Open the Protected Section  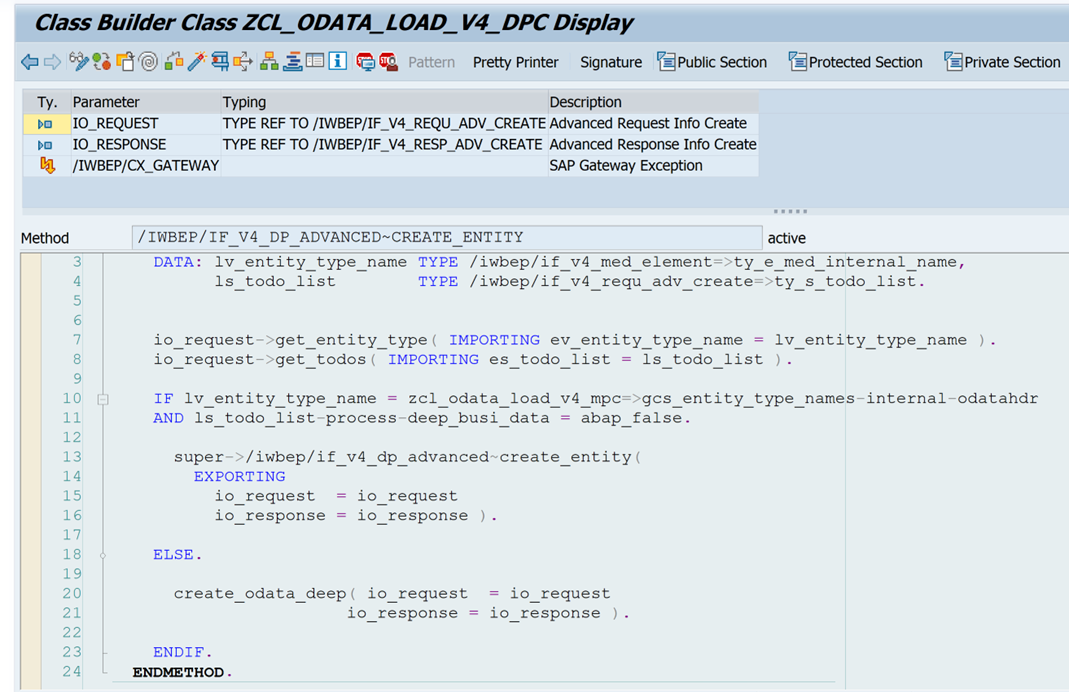coord(855,62)
